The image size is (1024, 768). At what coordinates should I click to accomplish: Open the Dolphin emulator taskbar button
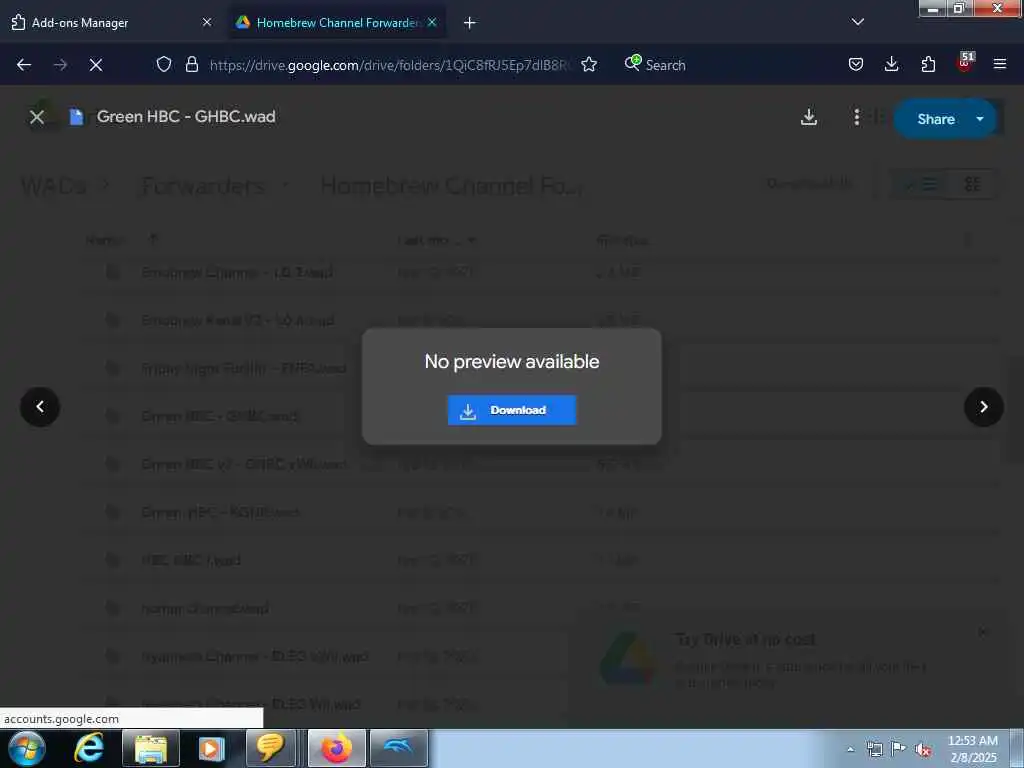click(398, 748)
